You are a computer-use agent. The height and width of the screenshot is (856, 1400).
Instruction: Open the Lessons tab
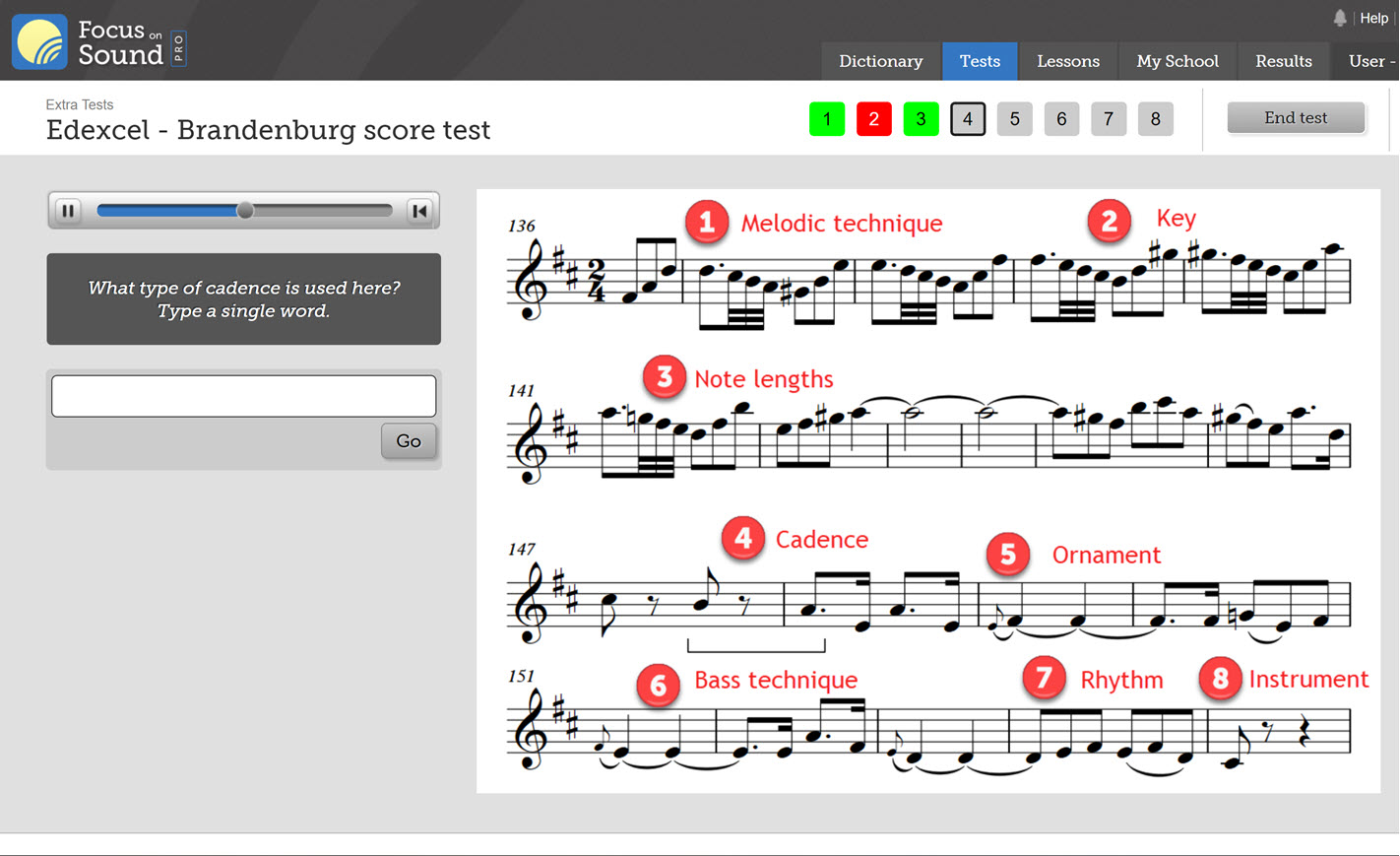[x=1068, y=61]
